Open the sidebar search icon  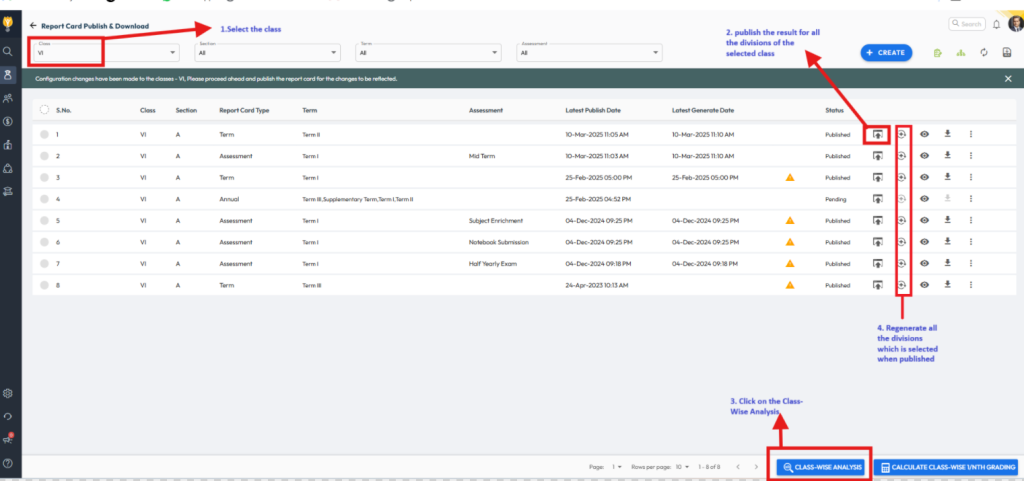click(8, 50)
